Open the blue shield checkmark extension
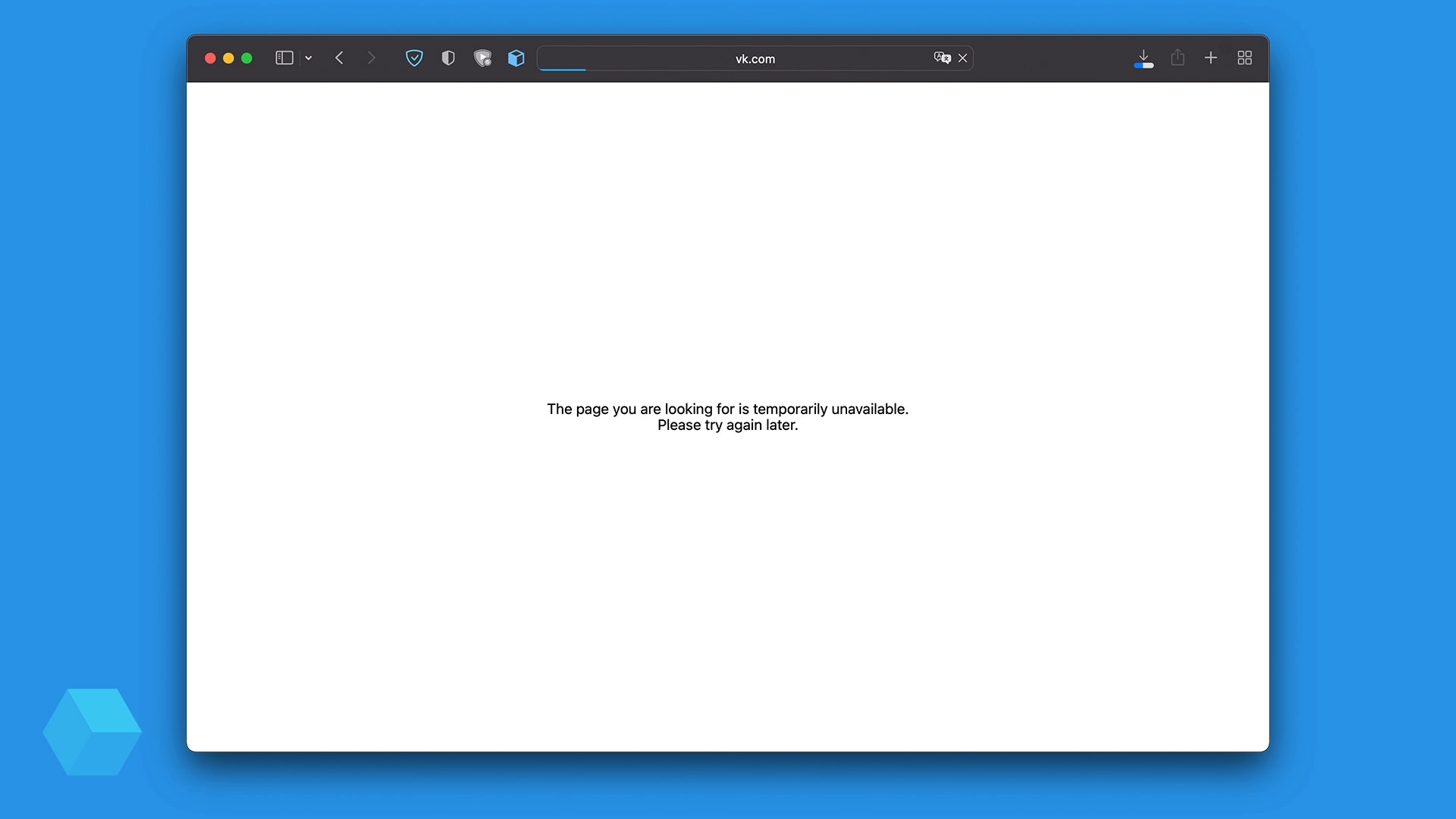The width and height of the screenshot is (1456, 819). [x=414, y=58]
